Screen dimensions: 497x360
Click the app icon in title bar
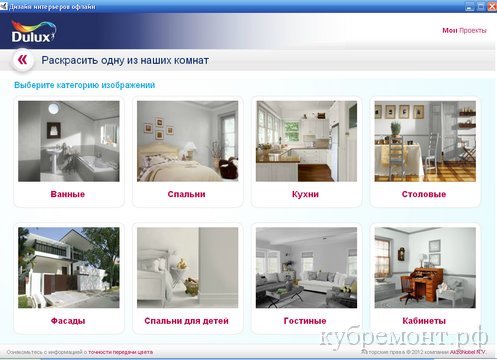tap(4, 6)
